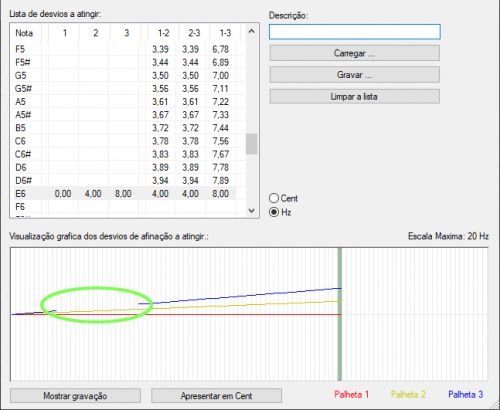Click the list scrollbar thumb

(x=252, y=144)
